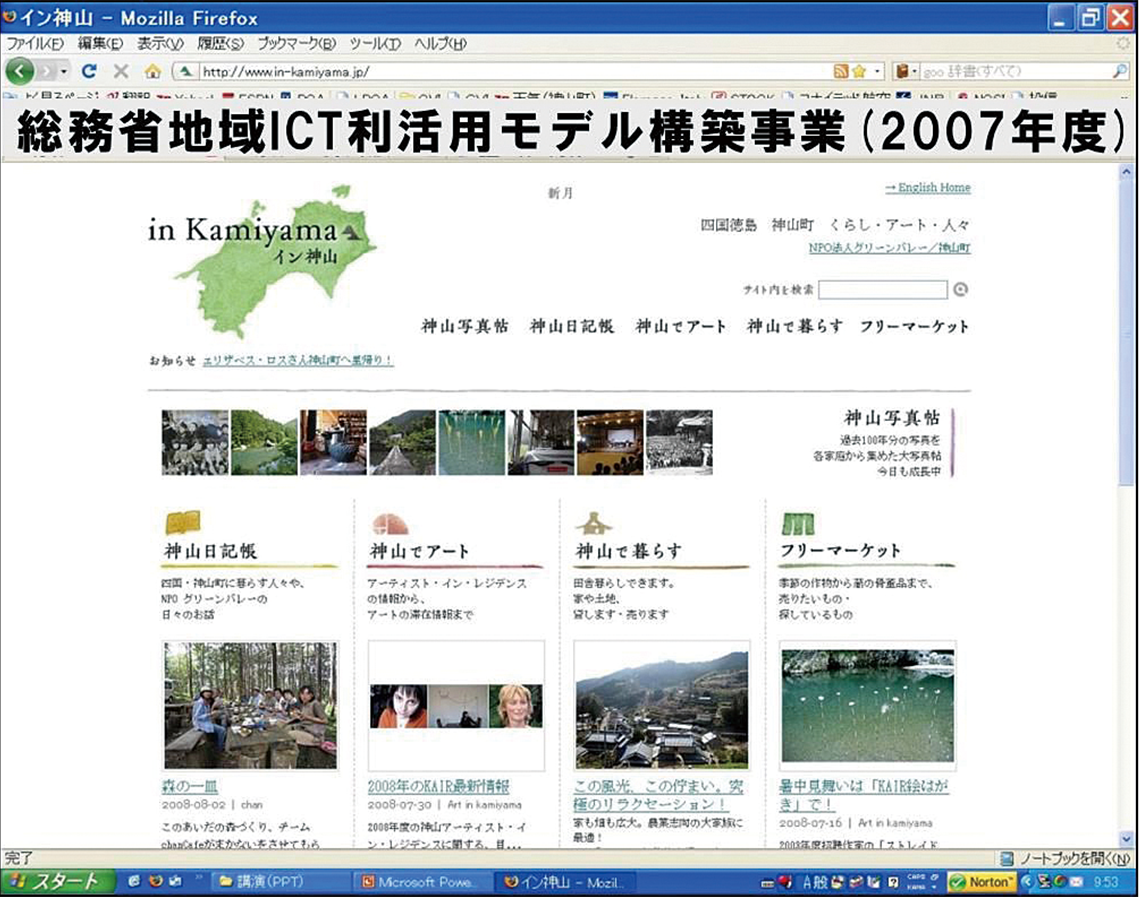Viewport: 1140px width, 897px height.
Task: Expand the back-forward history dropdown
Action: coord(64,71)
